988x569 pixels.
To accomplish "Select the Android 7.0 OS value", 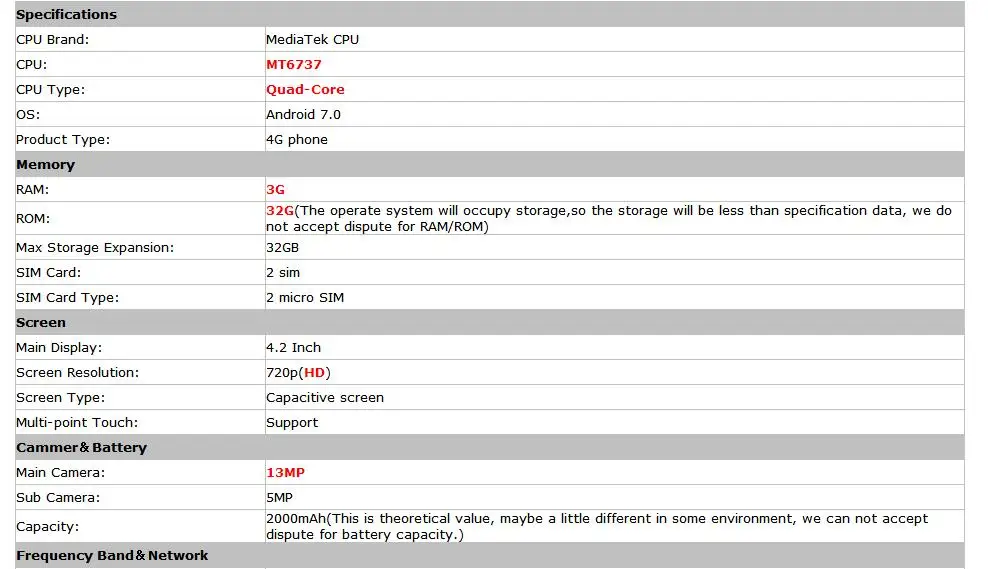I will click(x=303, y=115).
